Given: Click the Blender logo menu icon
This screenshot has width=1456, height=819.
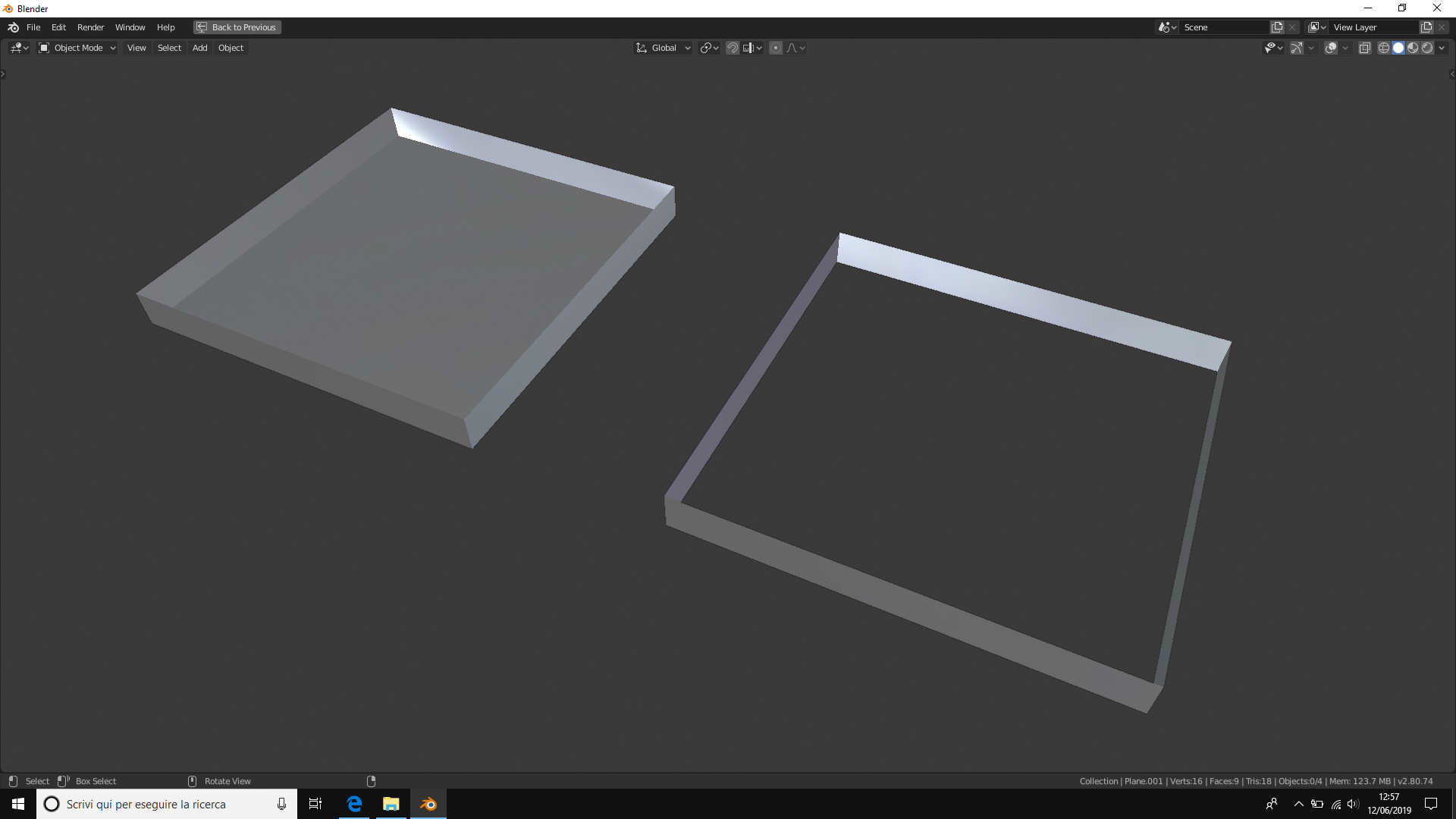Looking at the screenshot, I should coord(13,27).
